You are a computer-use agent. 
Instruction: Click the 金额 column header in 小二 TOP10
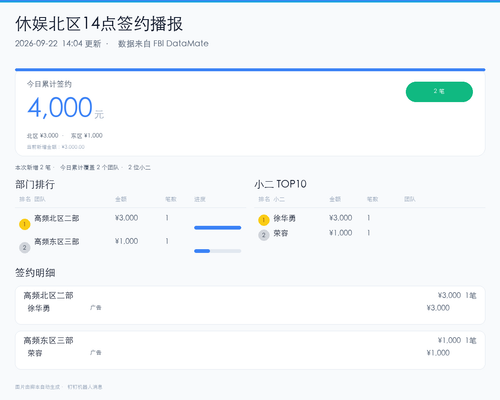pos(335,199)
